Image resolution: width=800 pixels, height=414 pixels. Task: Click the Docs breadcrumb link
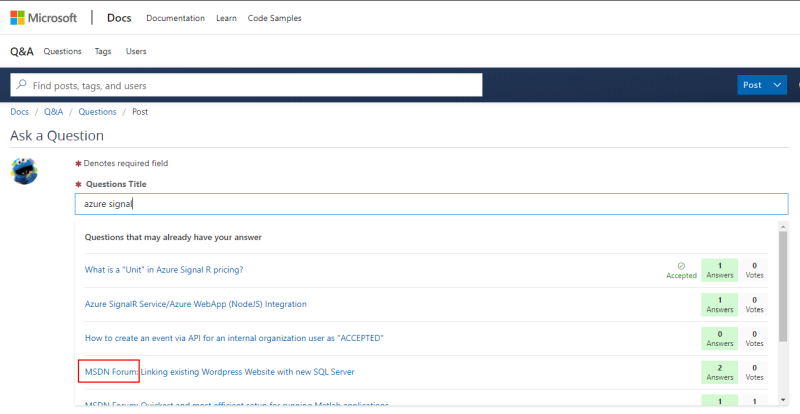point(19,112)
